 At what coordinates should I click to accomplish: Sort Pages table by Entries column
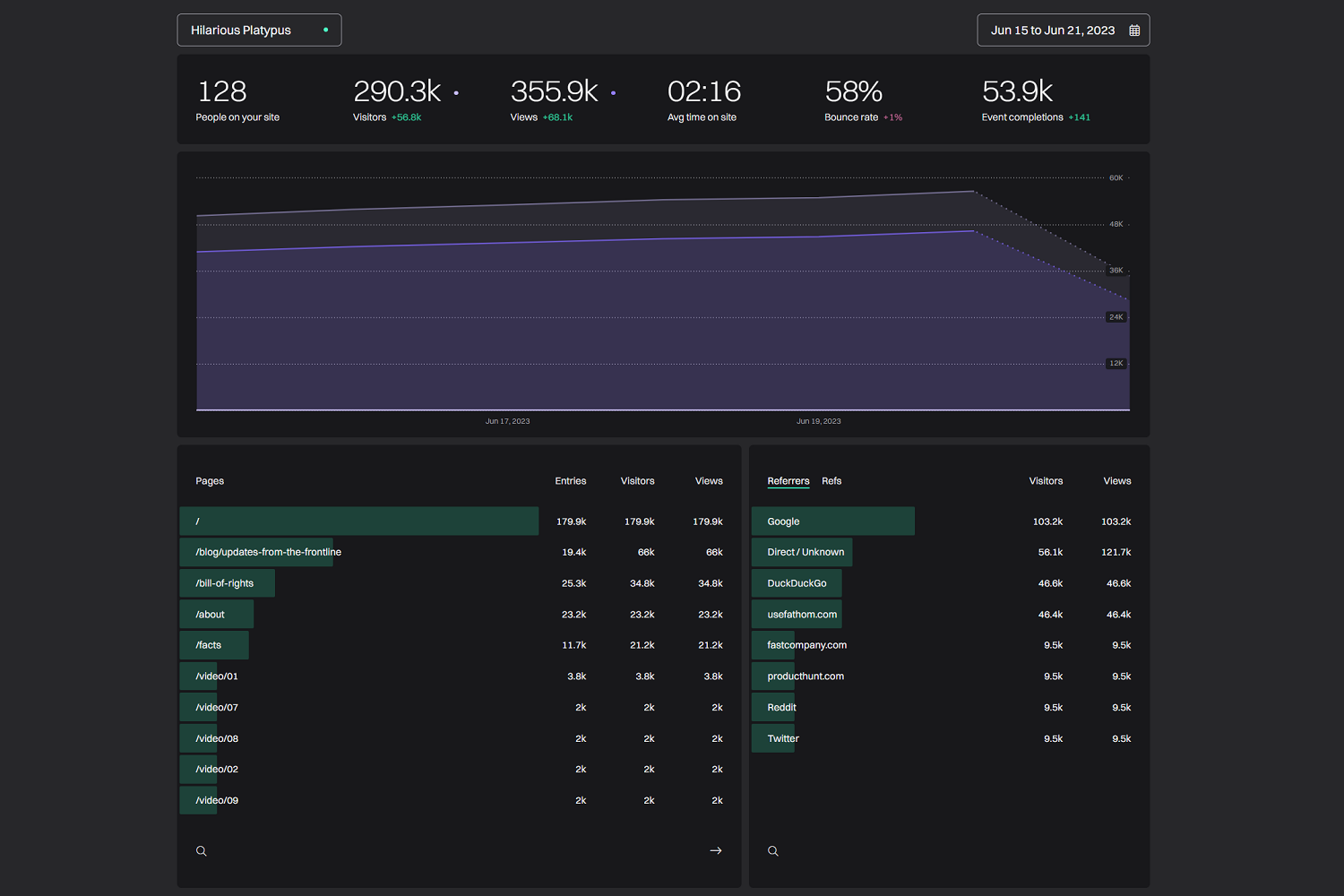click(x=570, y=481)
